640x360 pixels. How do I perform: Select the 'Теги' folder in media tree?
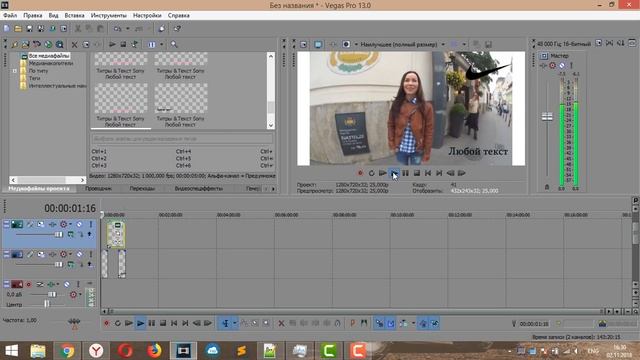(34, 78)
